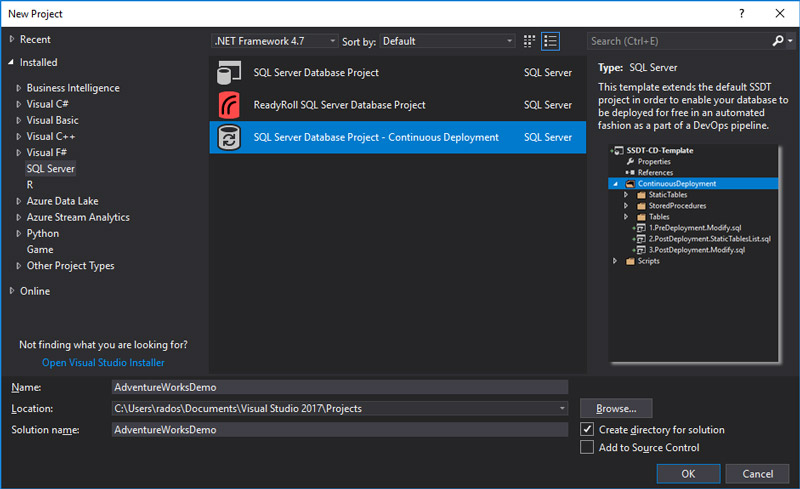This screenshot has height=489, width=800.
Task: Expand the Visual C++ node
Action: (x=19, y=136)
